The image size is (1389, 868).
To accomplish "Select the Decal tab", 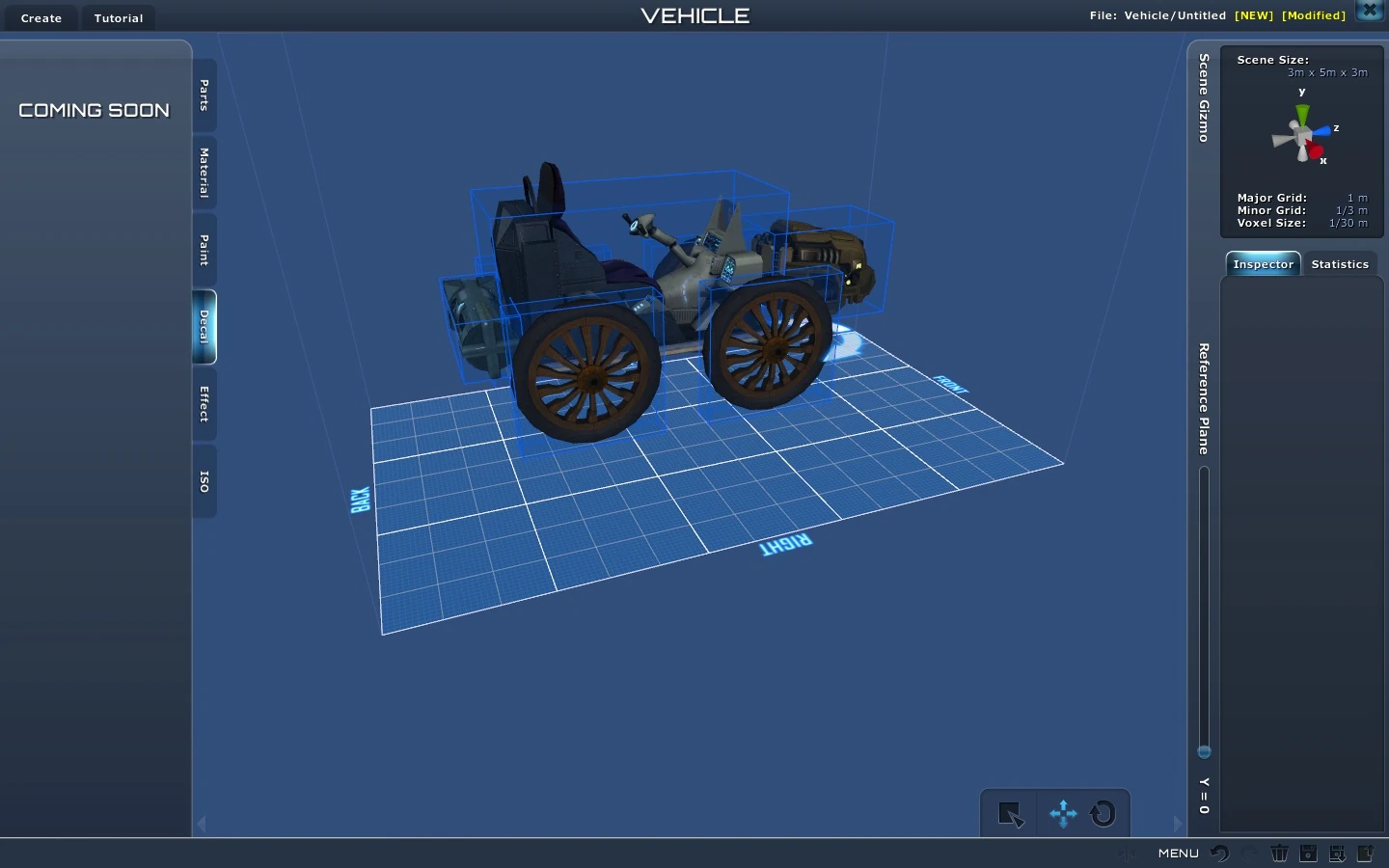I will point(204,327).
